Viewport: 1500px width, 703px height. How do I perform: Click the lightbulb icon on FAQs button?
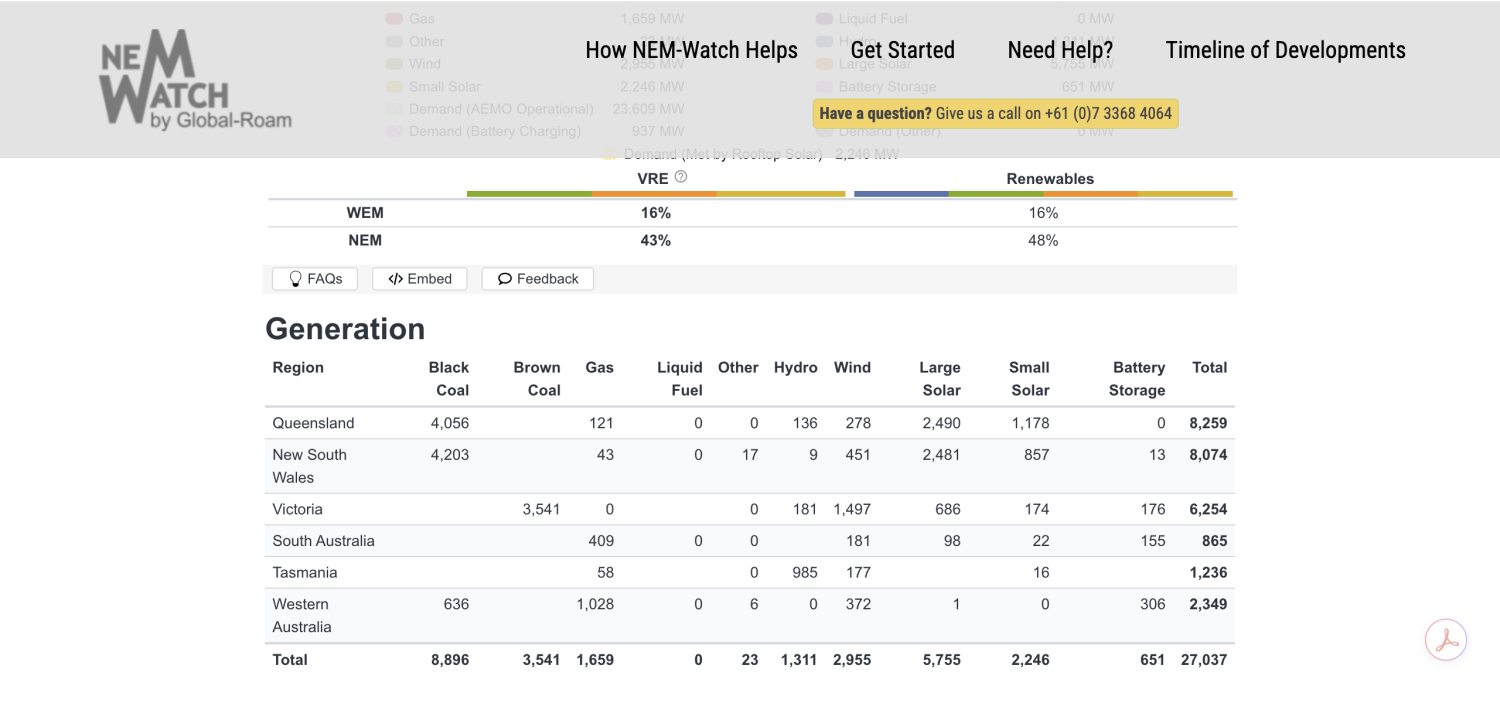coord(295,279)
